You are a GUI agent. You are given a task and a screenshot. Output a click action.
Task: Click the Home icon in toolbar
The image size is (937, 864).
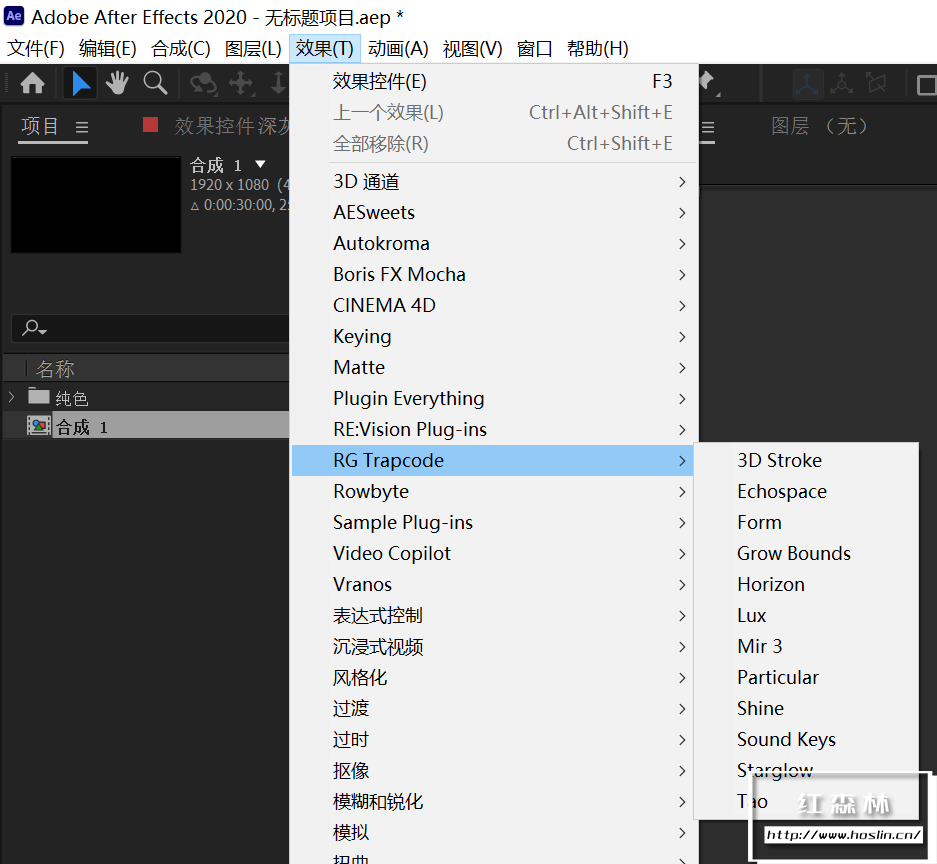tap(32, 83)
